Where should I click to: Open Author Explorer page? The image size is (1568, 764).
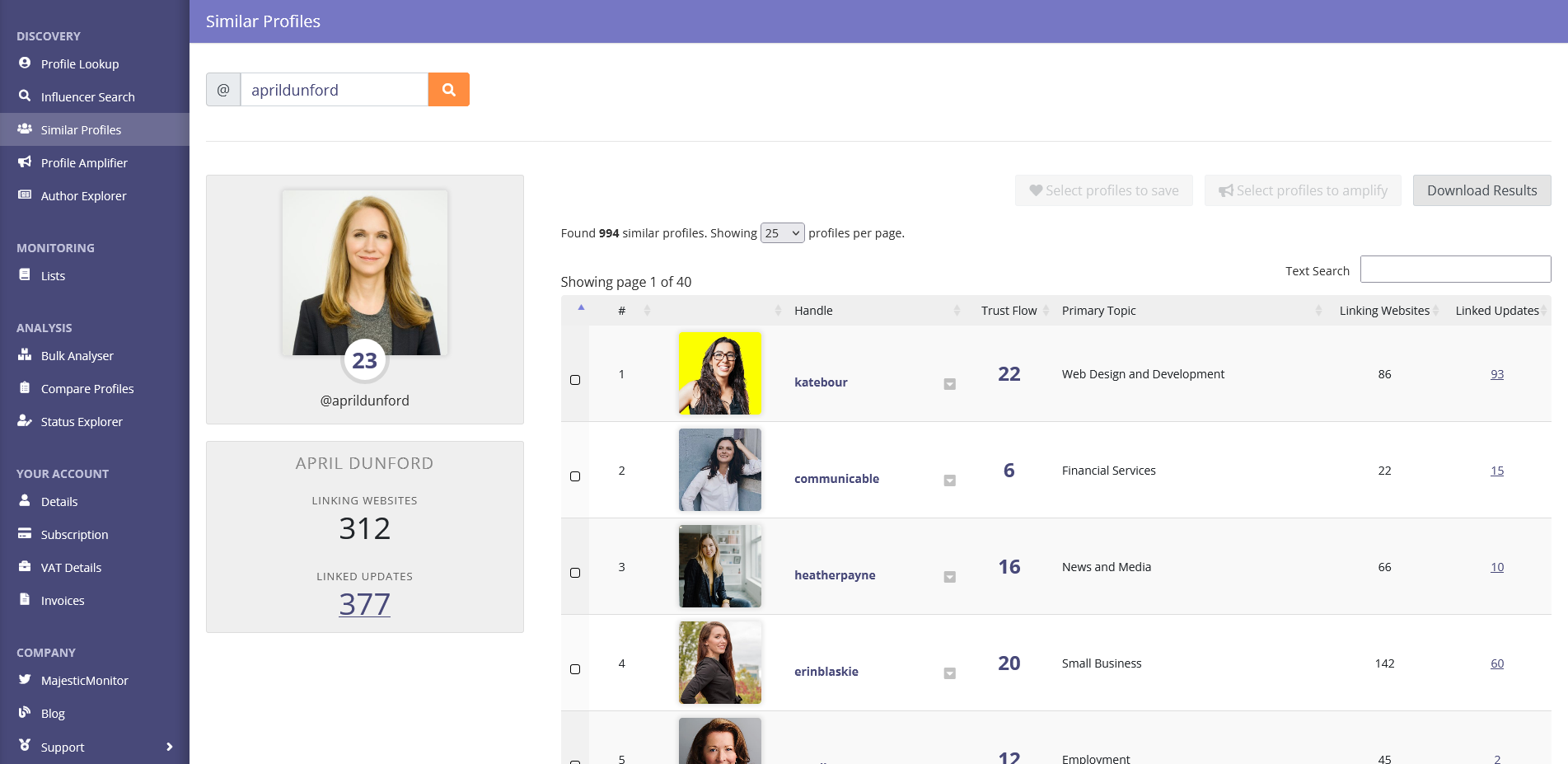click(95, 195)
